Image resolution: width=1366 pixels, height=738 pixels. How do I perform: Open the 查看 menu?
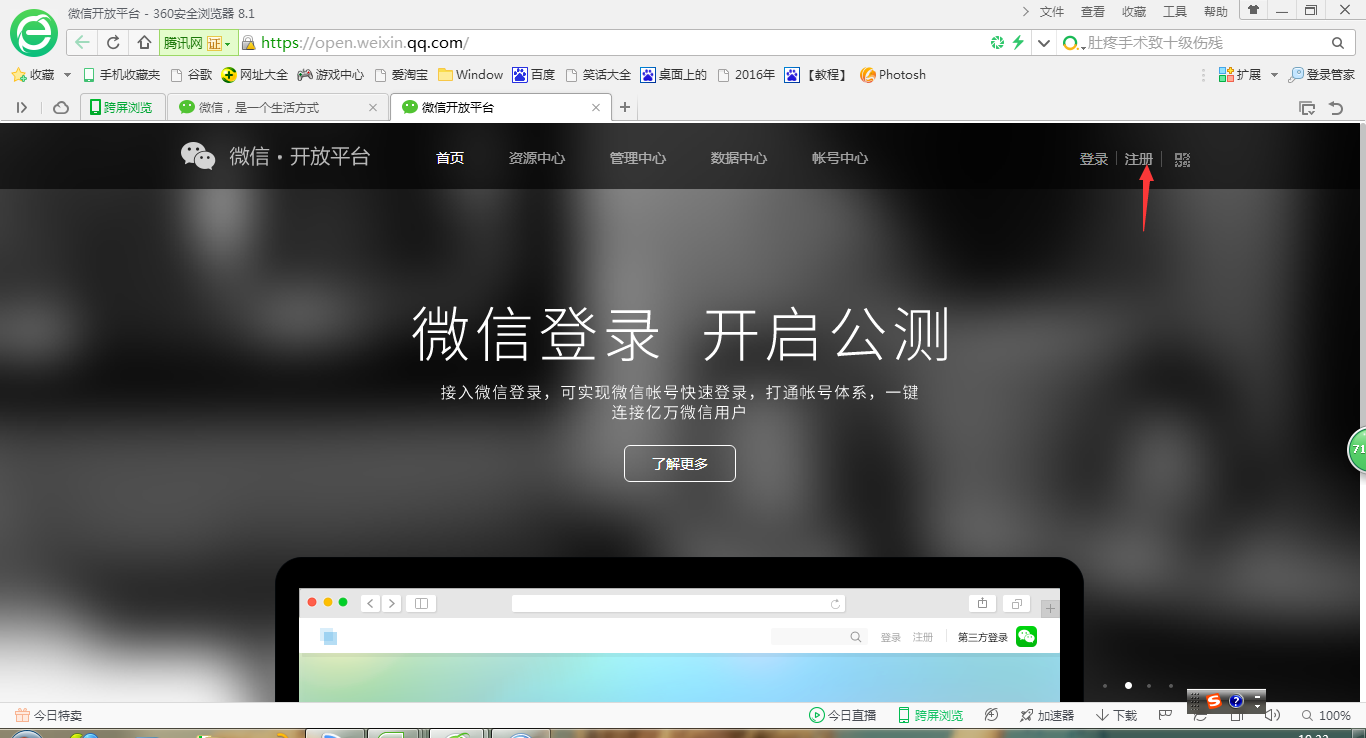[1093, 12]
